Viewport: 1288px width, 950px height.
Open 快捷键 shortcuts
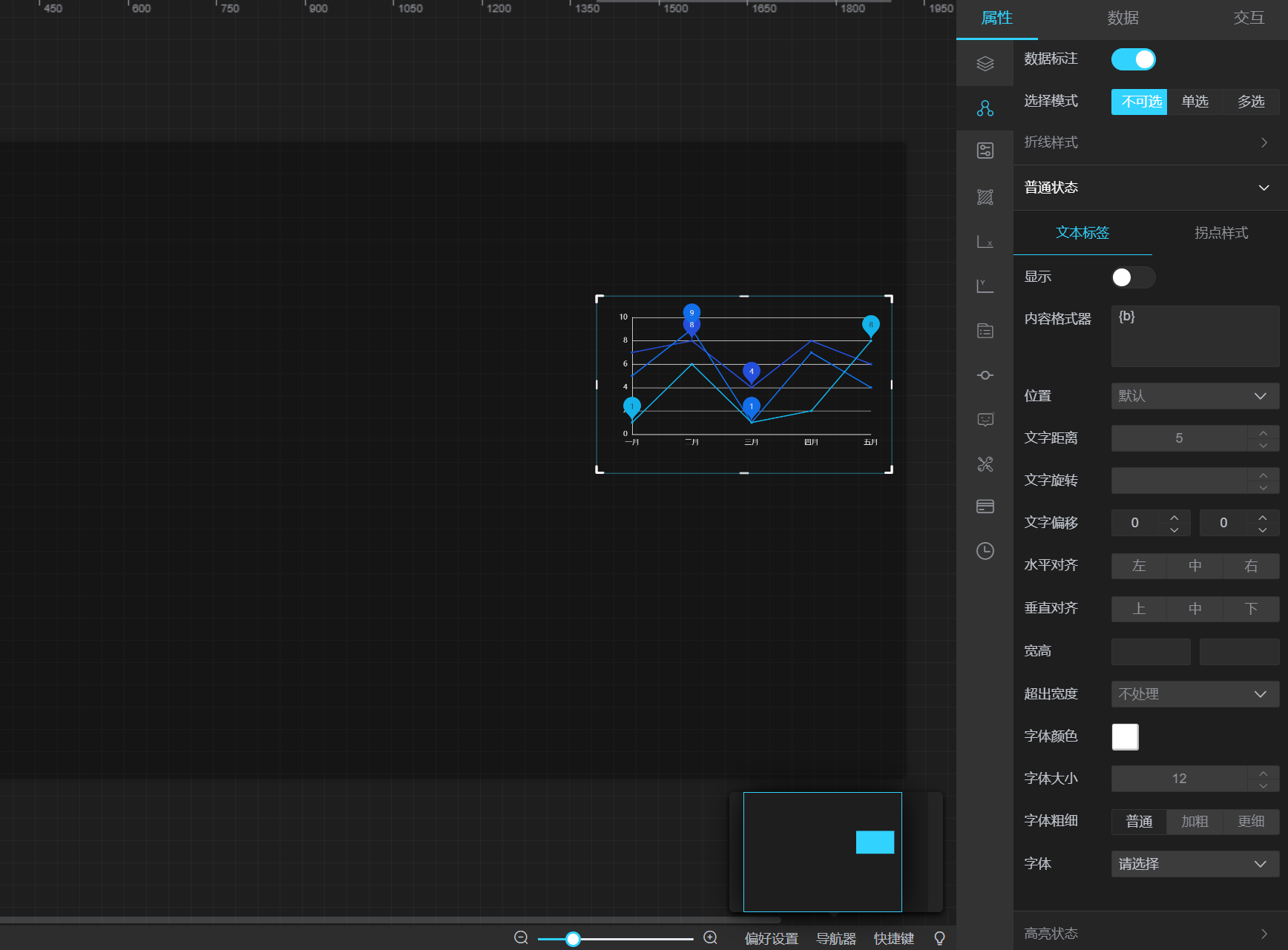894,939
